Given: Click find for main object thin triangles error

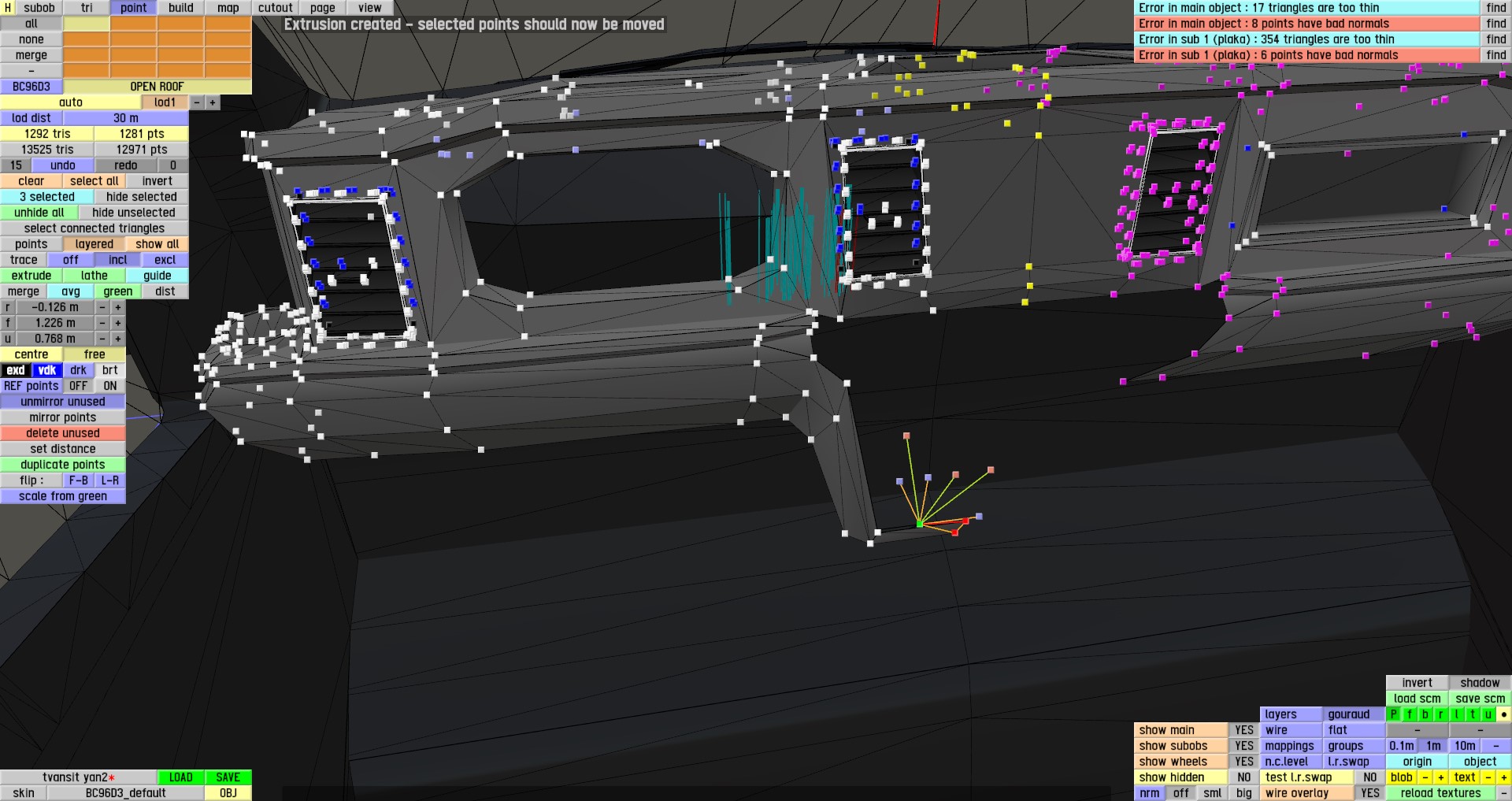Looking at the screenshot, I should 1496,8.
